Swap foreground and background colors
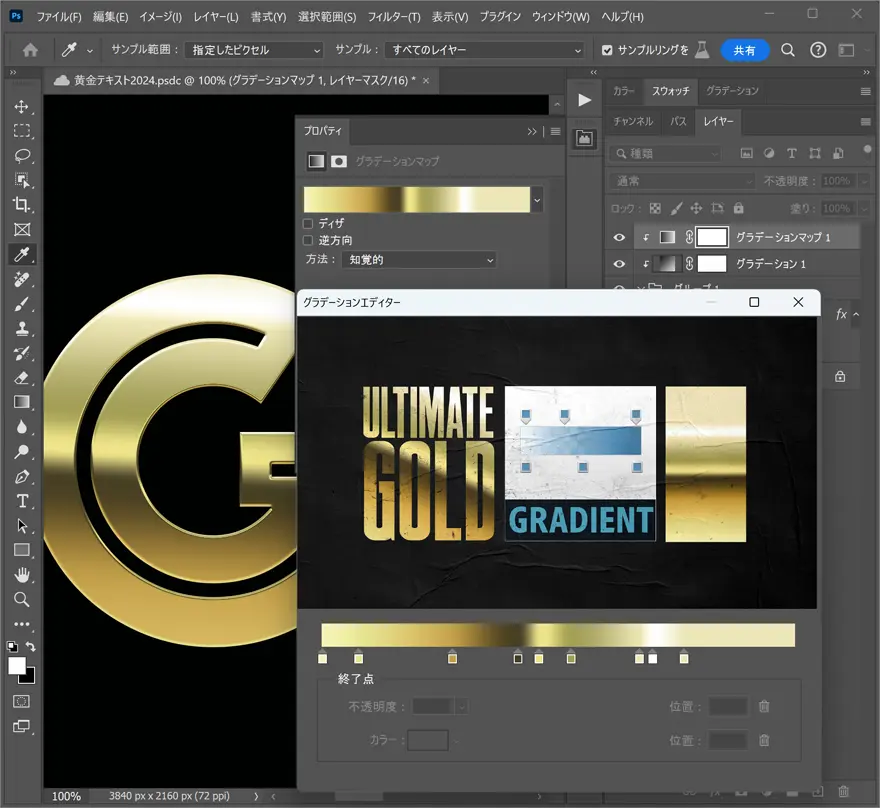 (x=31, y=646)
